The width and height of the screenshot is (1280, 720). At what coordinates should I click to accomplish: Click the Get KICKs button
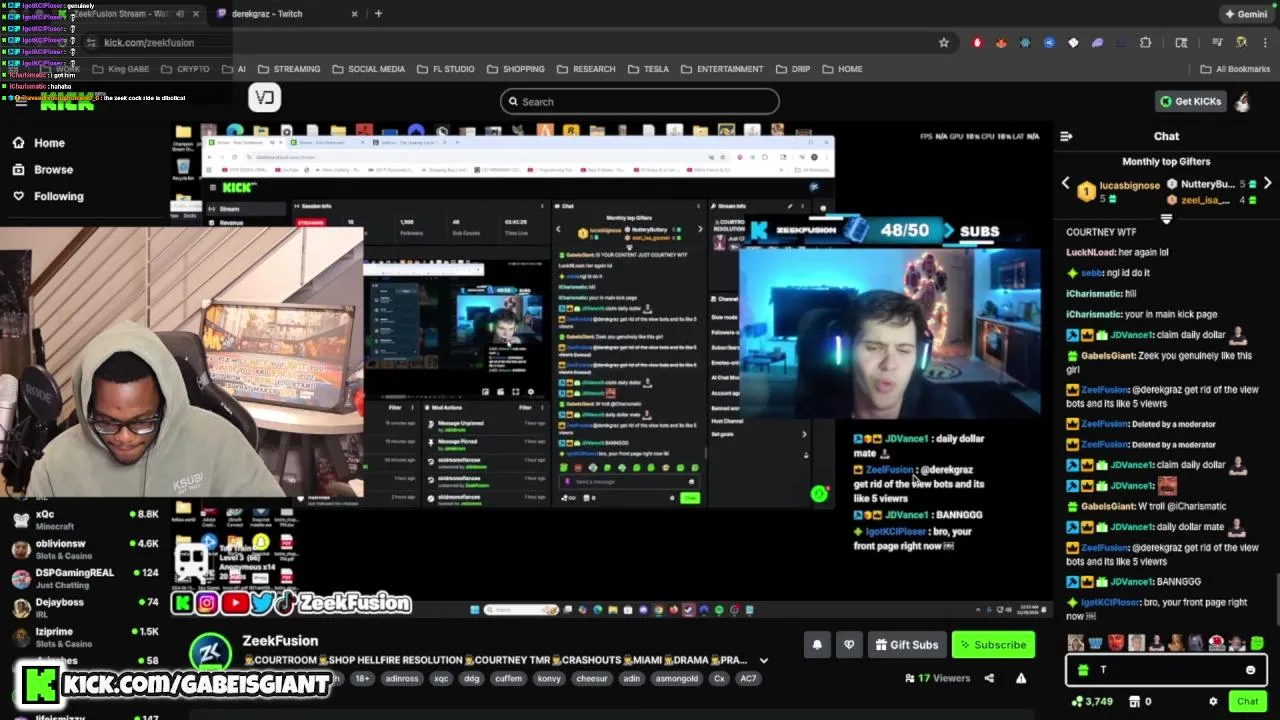coord(1189,101)
